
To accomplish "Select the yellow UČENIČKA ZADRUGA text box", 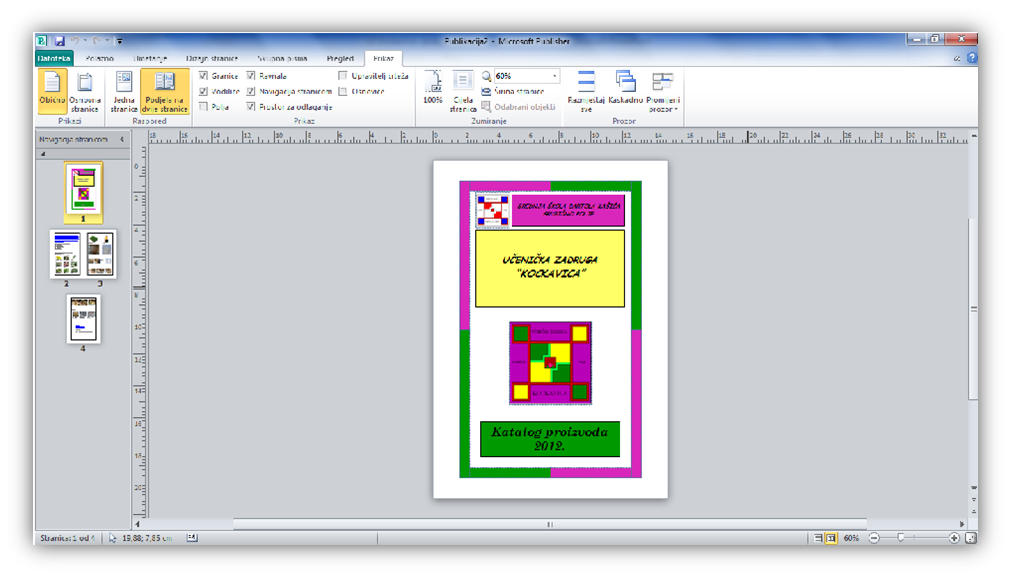I will [550, 268].
